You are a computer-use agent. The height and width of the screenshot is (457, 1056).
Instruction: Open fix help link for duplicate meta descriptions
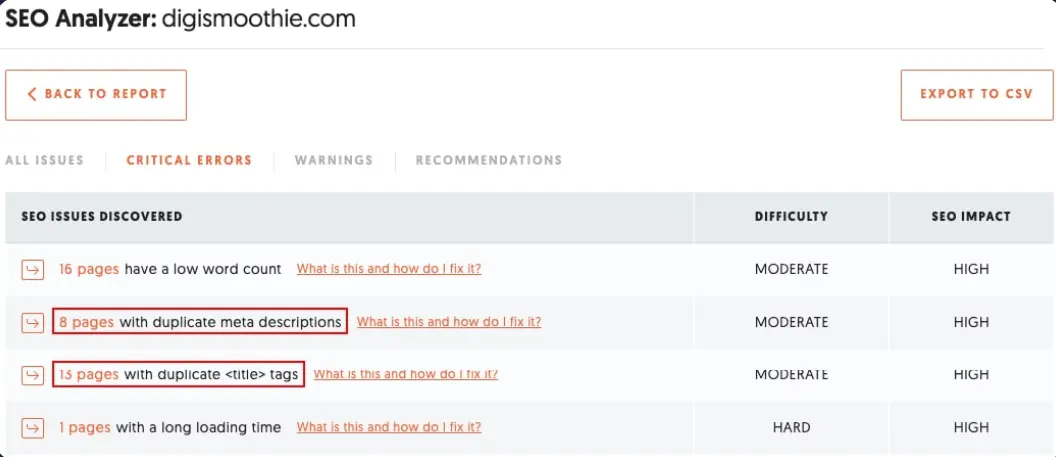click(449, 322)
